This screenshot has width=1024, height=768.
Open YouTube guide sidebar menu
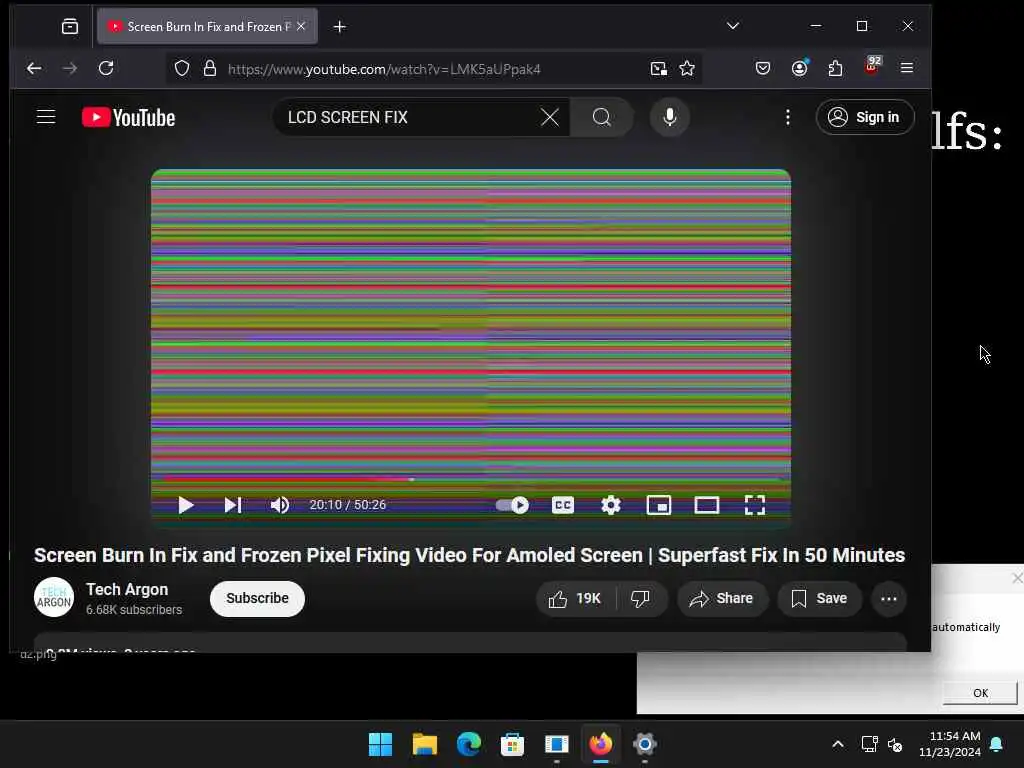[x=46, y=117]
